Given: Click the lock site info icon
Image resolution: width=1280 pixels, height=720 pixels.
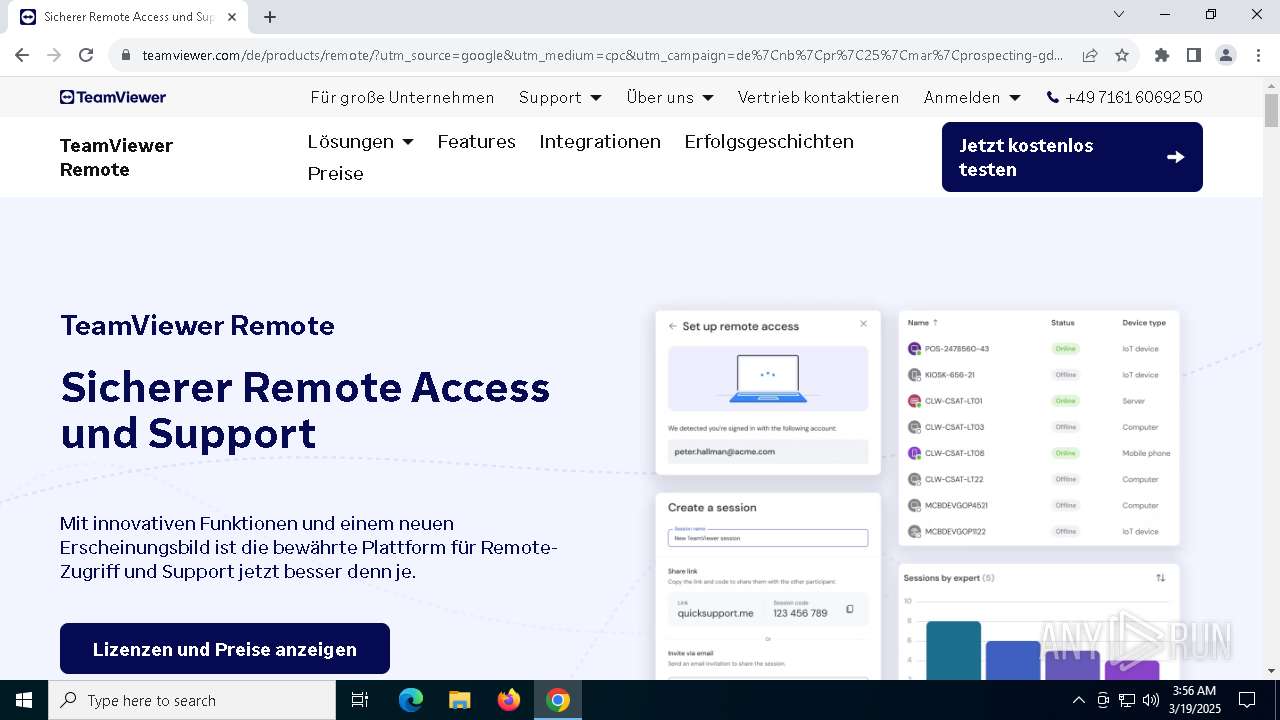Looking at the screenshot, I should (126, 56).
